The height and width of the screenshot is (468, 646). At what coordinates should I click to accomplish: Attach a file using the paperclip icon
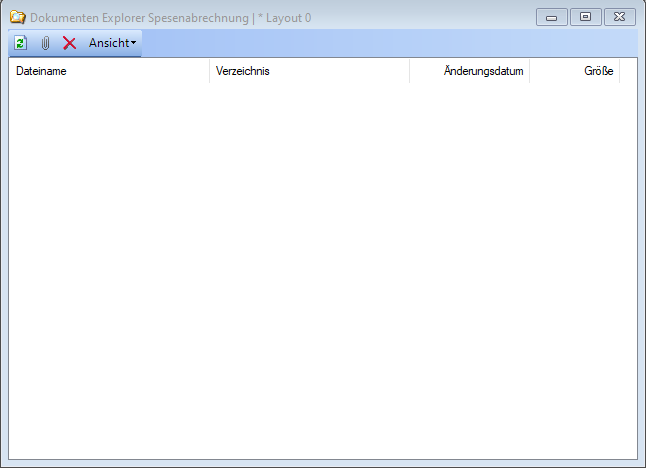tap(45, 43)
